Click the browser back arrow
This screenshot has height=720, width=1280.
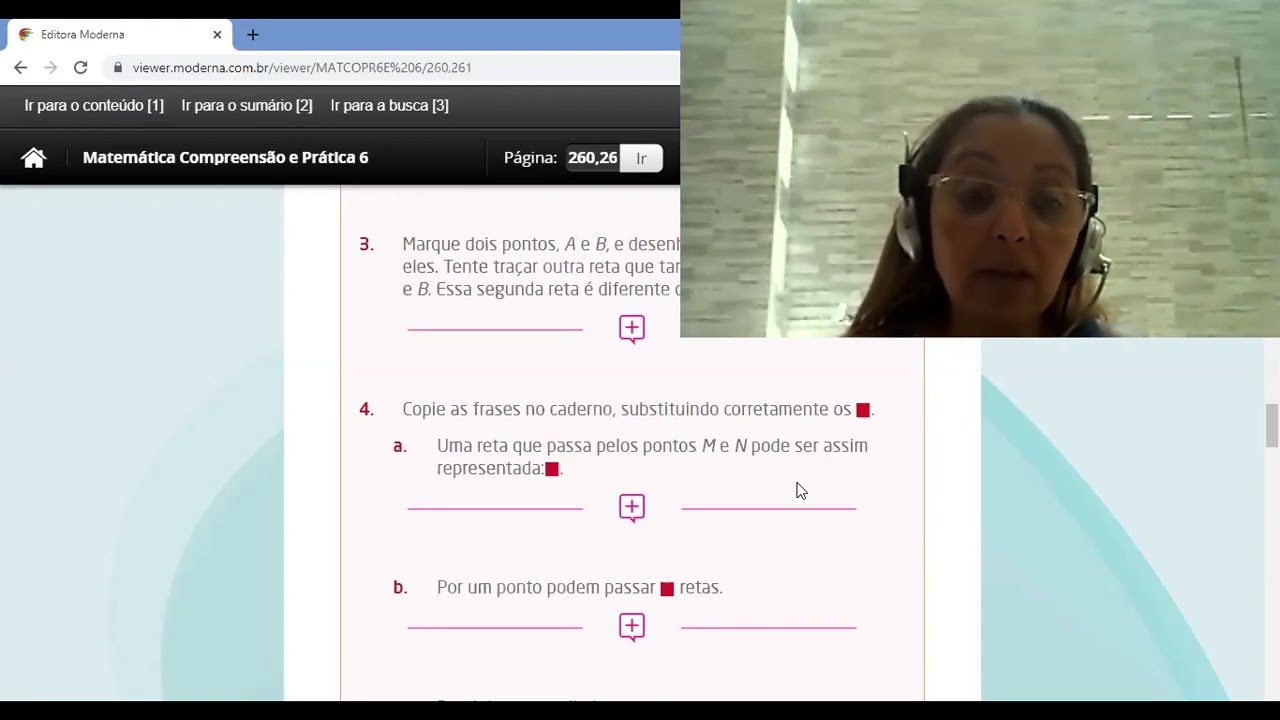21,68
